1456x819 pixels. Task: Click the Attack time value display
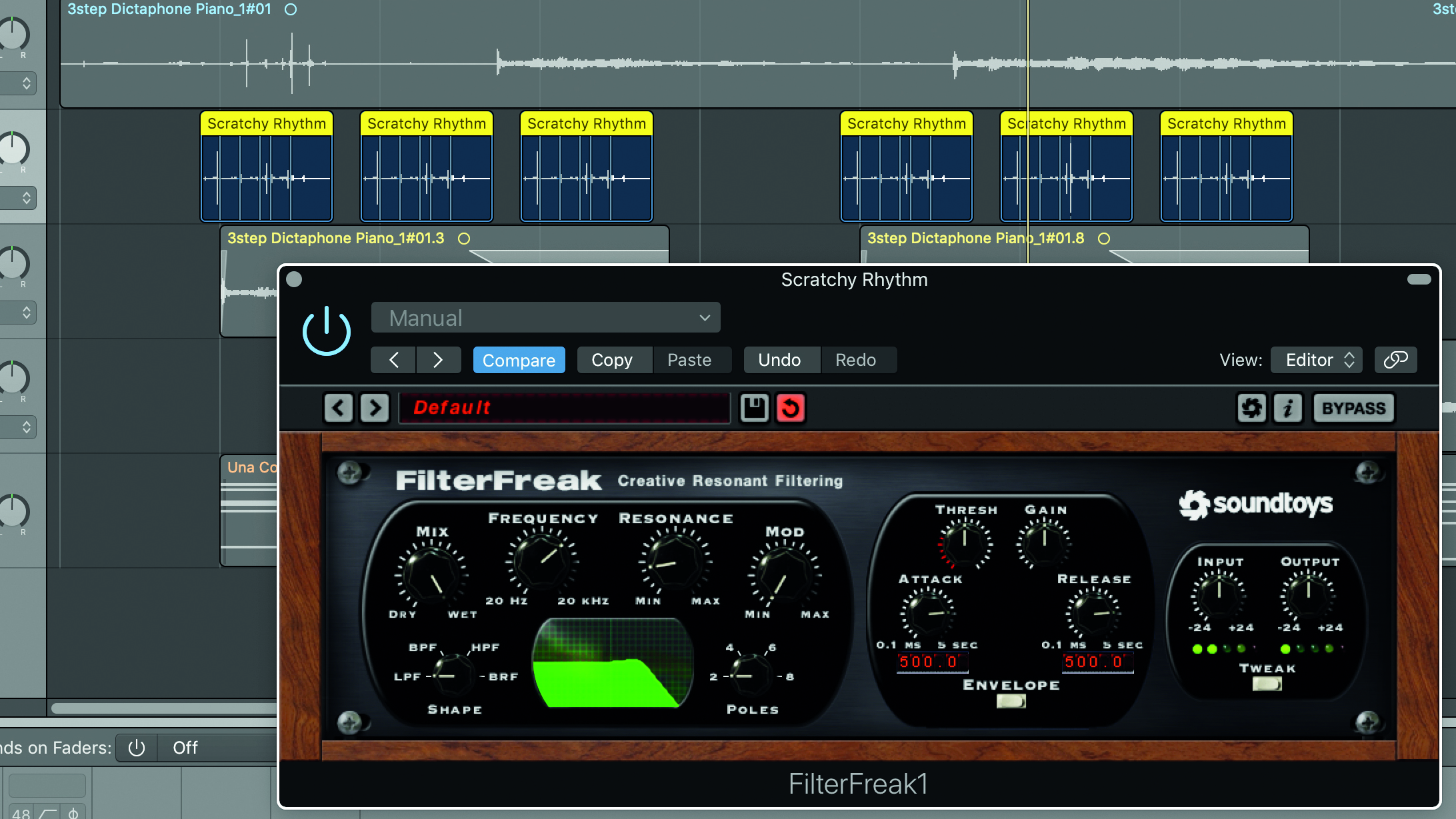tap(931, 662)
